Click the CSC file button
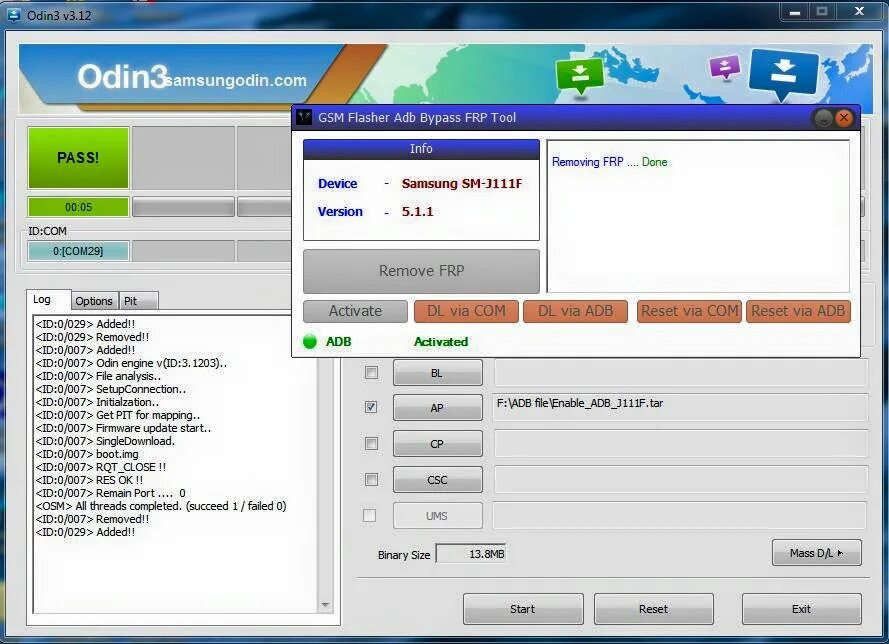This screenshot has height=644, width=889. [438, 480]
